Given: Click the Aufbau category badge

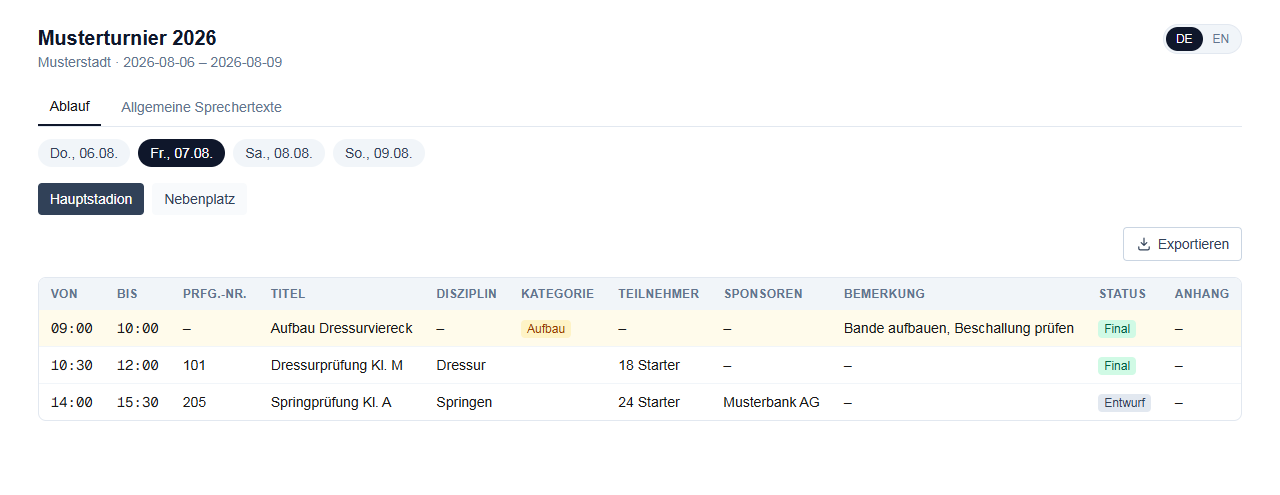Looking at the screenshot, I should click(546, 329).
